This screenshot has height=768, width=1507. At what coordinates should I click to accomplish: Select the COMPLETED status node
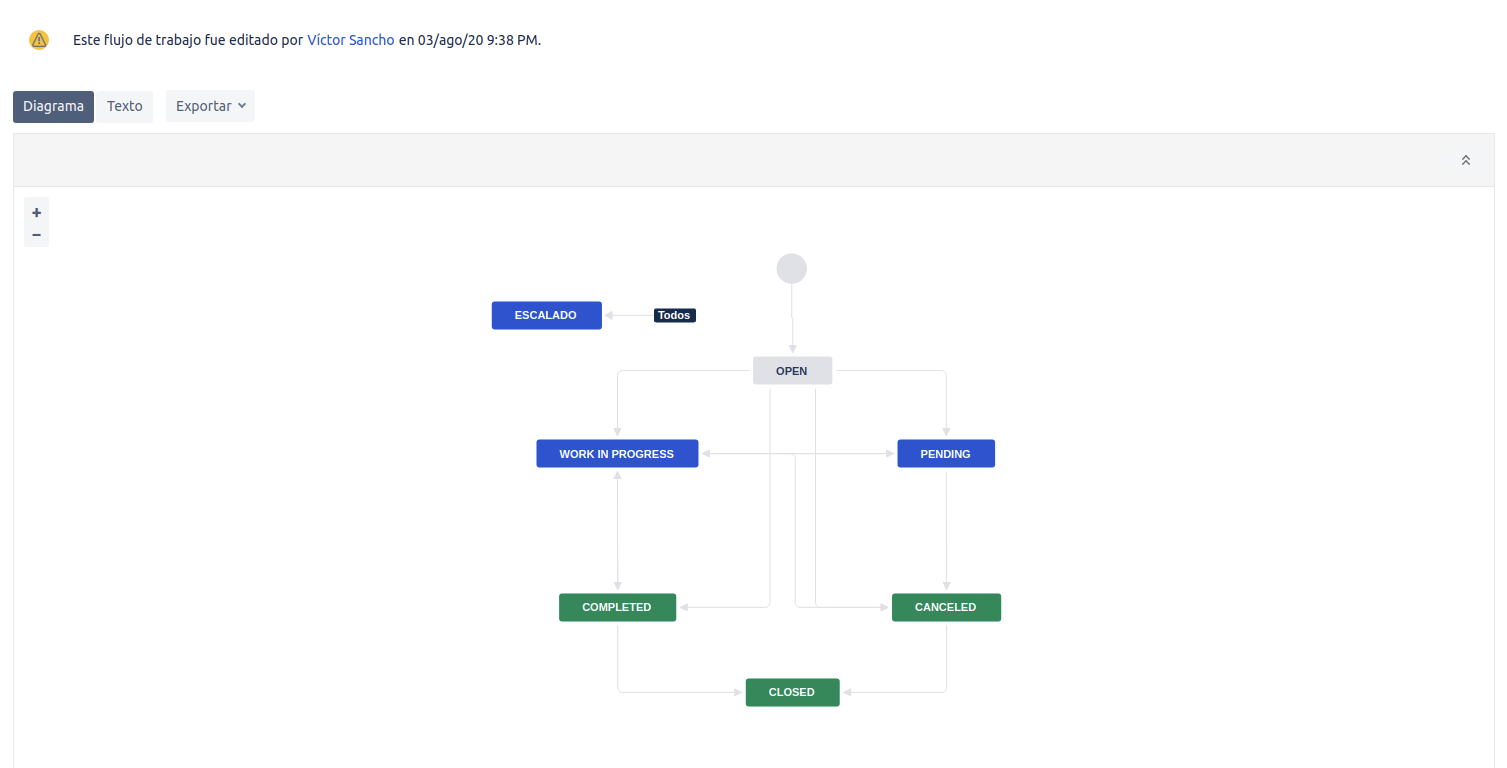[617, 607]
